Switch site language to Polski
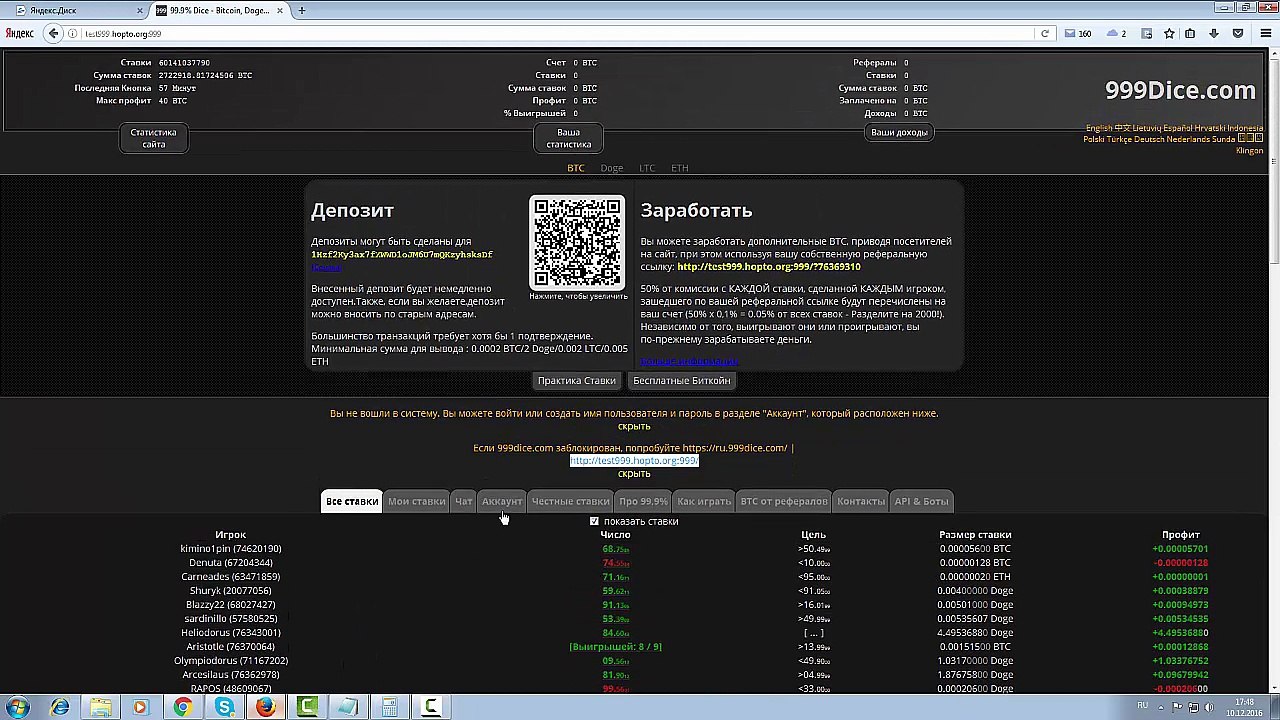The width and height of the screenshot is (1280, 720). 1096,139
